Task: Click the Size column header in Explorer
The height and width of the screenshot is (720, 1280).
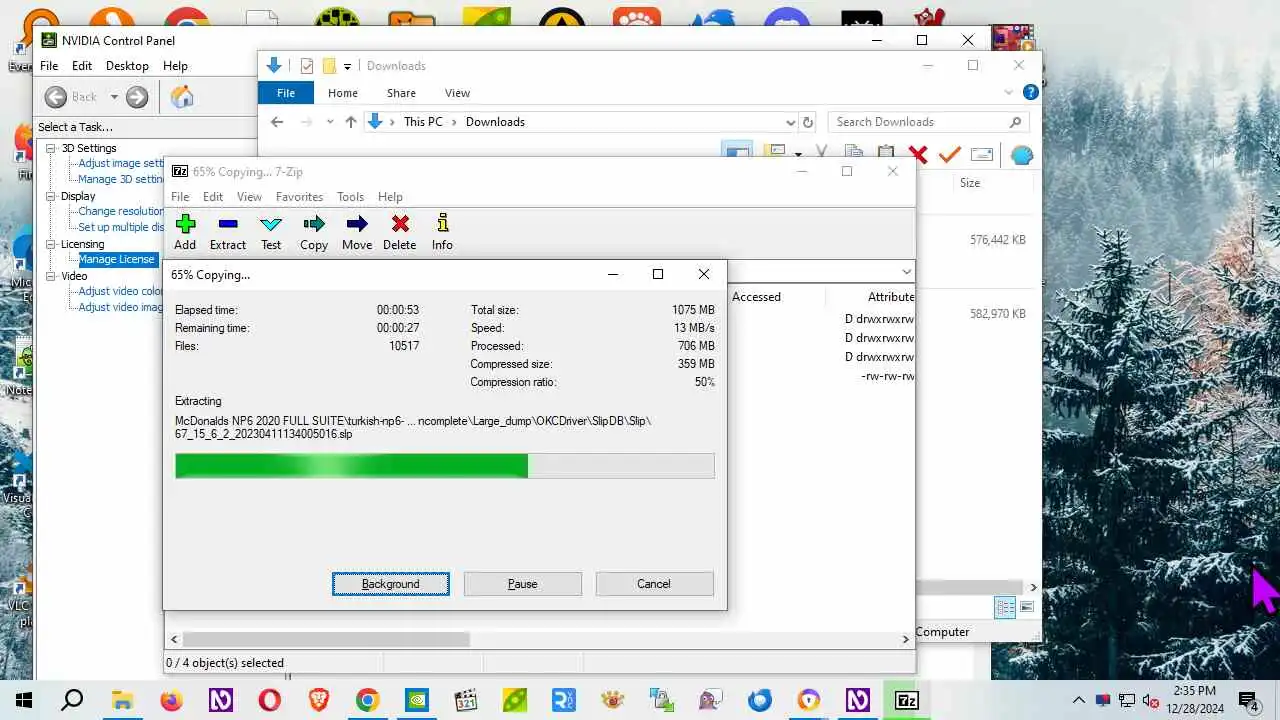Action: (970, 183)
